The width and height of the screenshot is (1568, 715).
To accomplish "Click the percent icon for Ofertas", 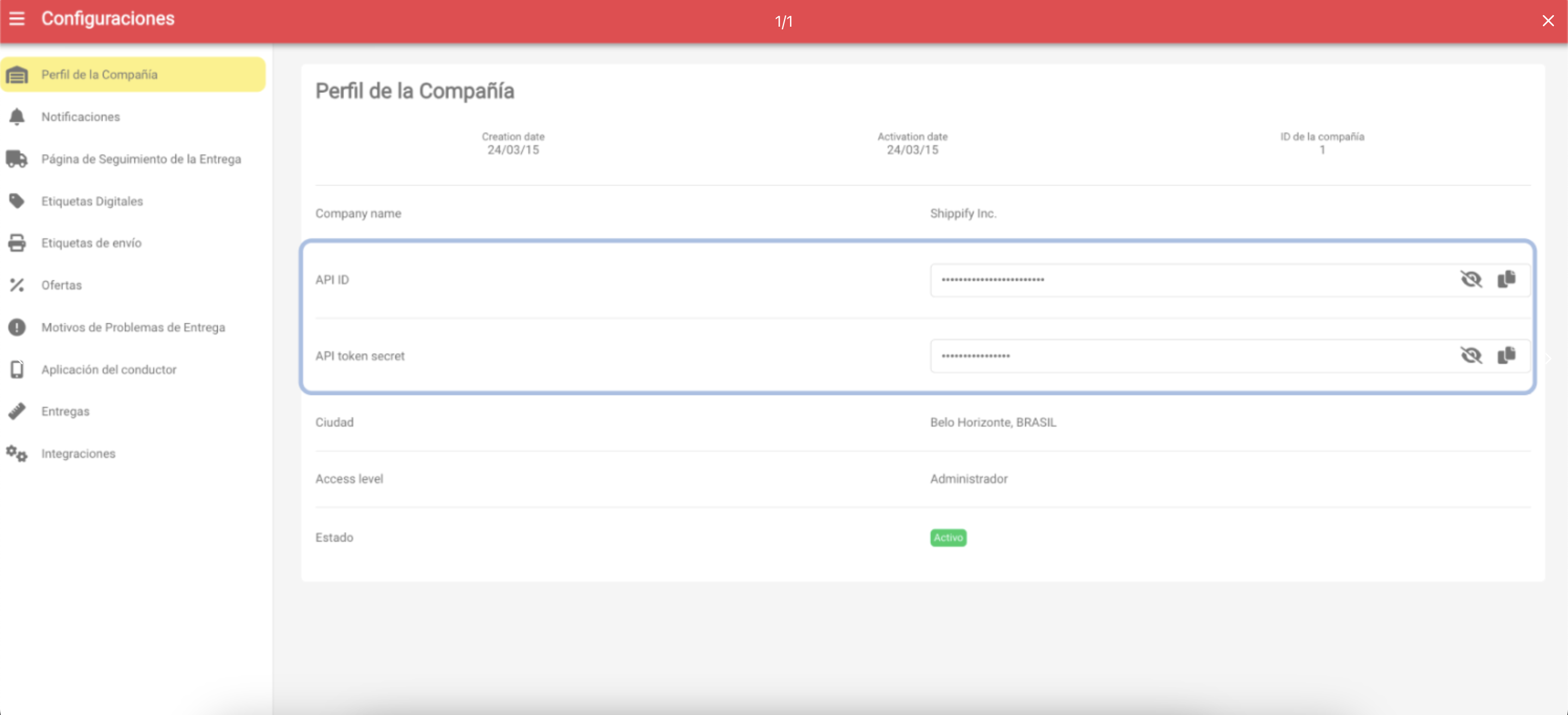I will 17,285.
